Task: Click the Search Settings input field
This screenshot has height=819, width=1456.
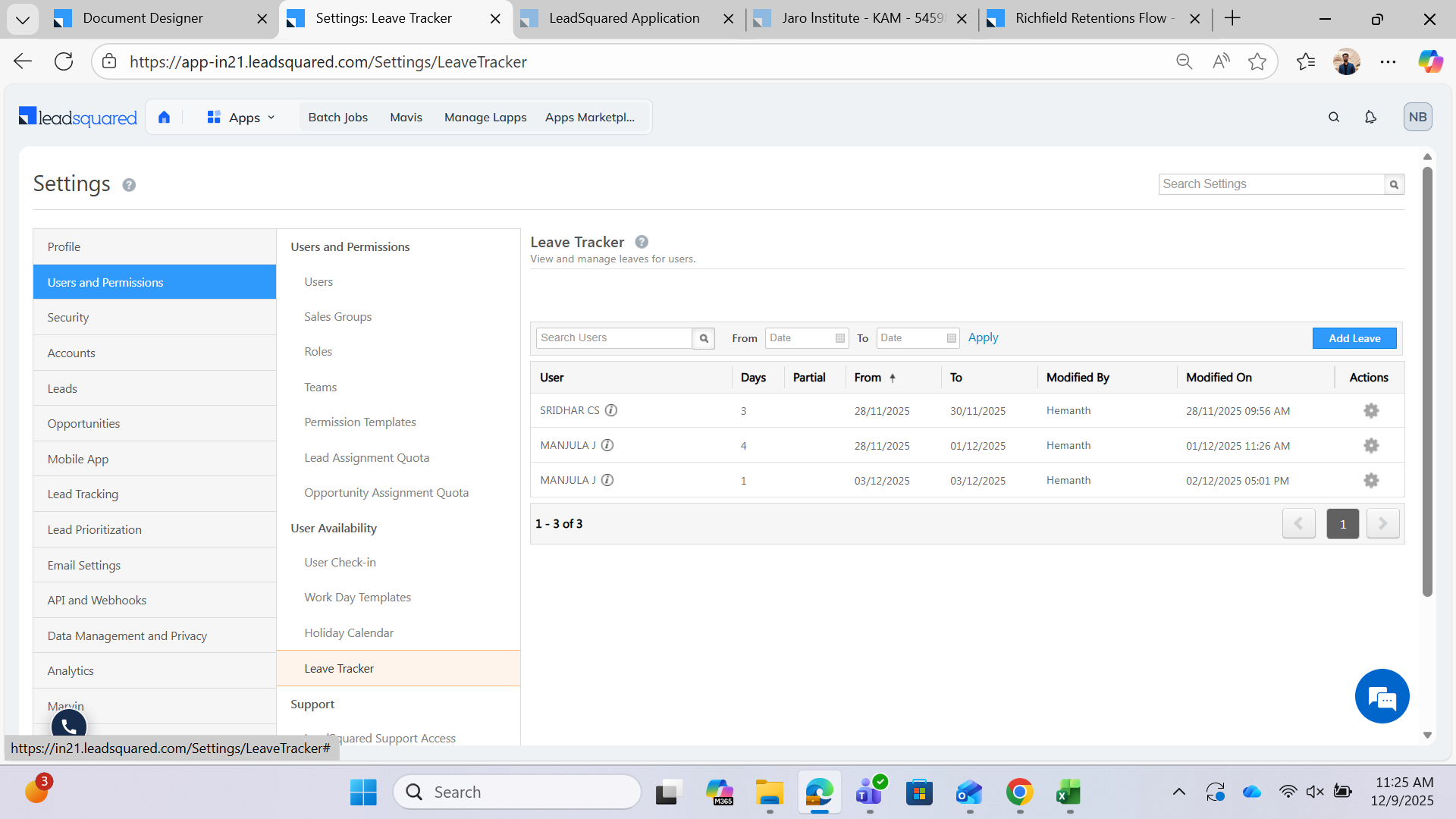Action: pos(1271,184)
